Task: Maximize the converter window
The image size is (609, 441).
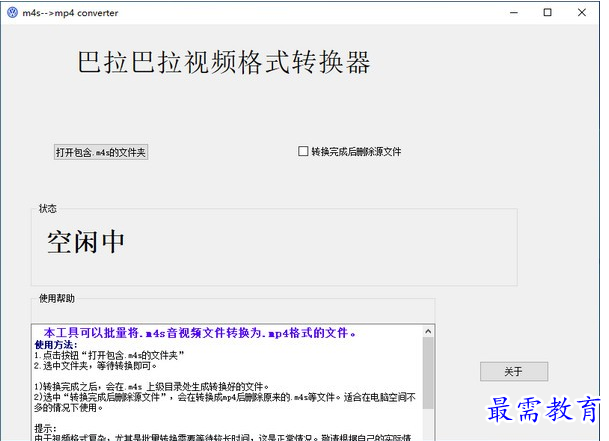Action: coord(548,13)
